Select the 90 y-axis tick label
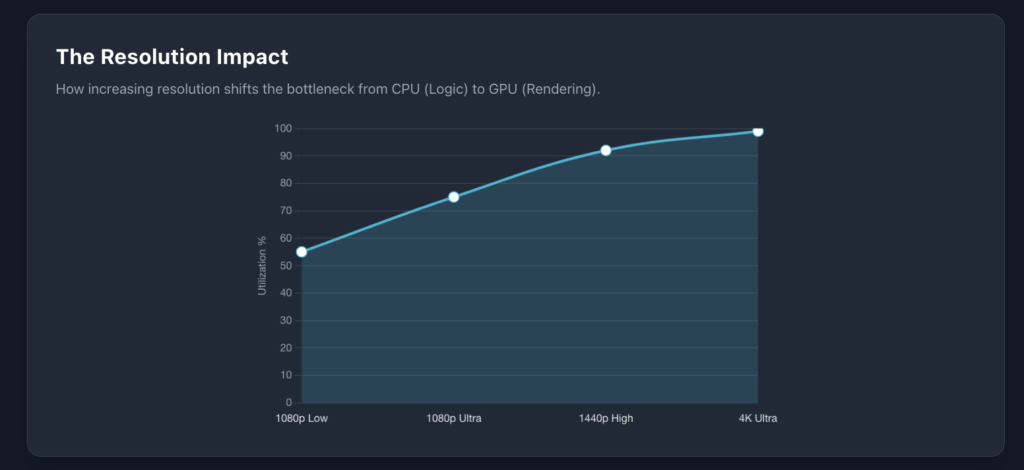1024x470 pixels. [284, 156]
